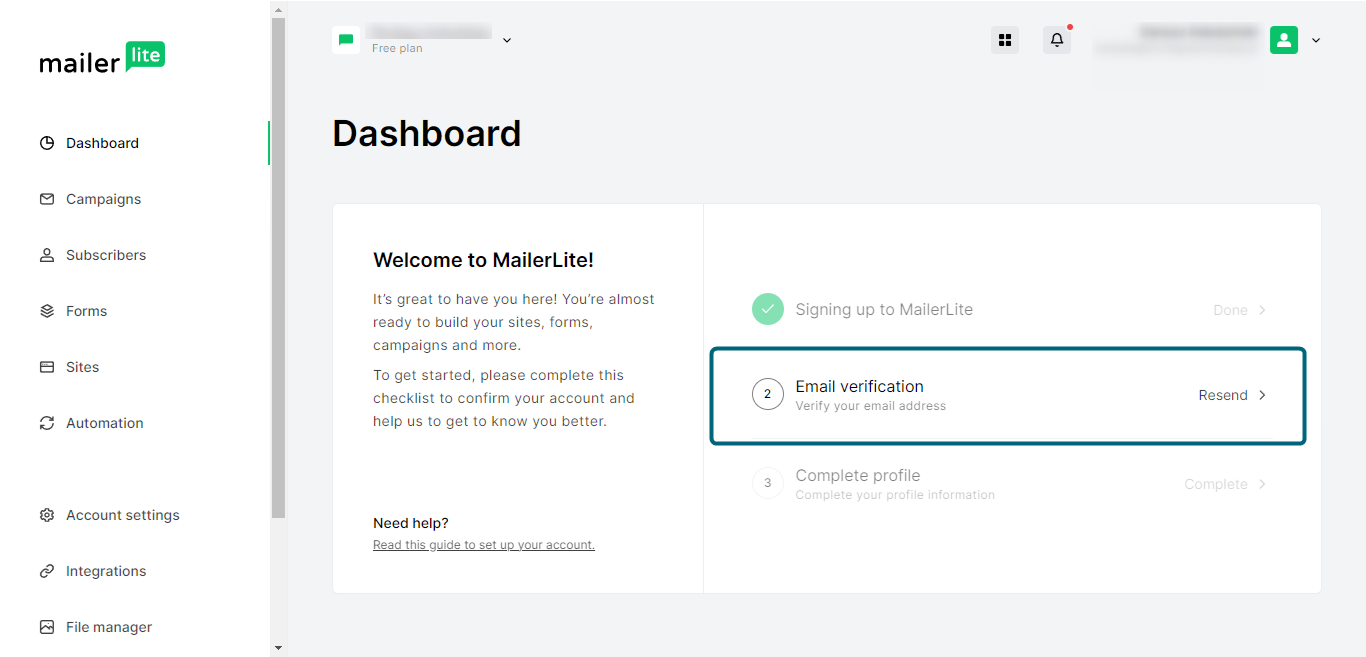Open the apps grid icon

click(x=1005, y=40)
